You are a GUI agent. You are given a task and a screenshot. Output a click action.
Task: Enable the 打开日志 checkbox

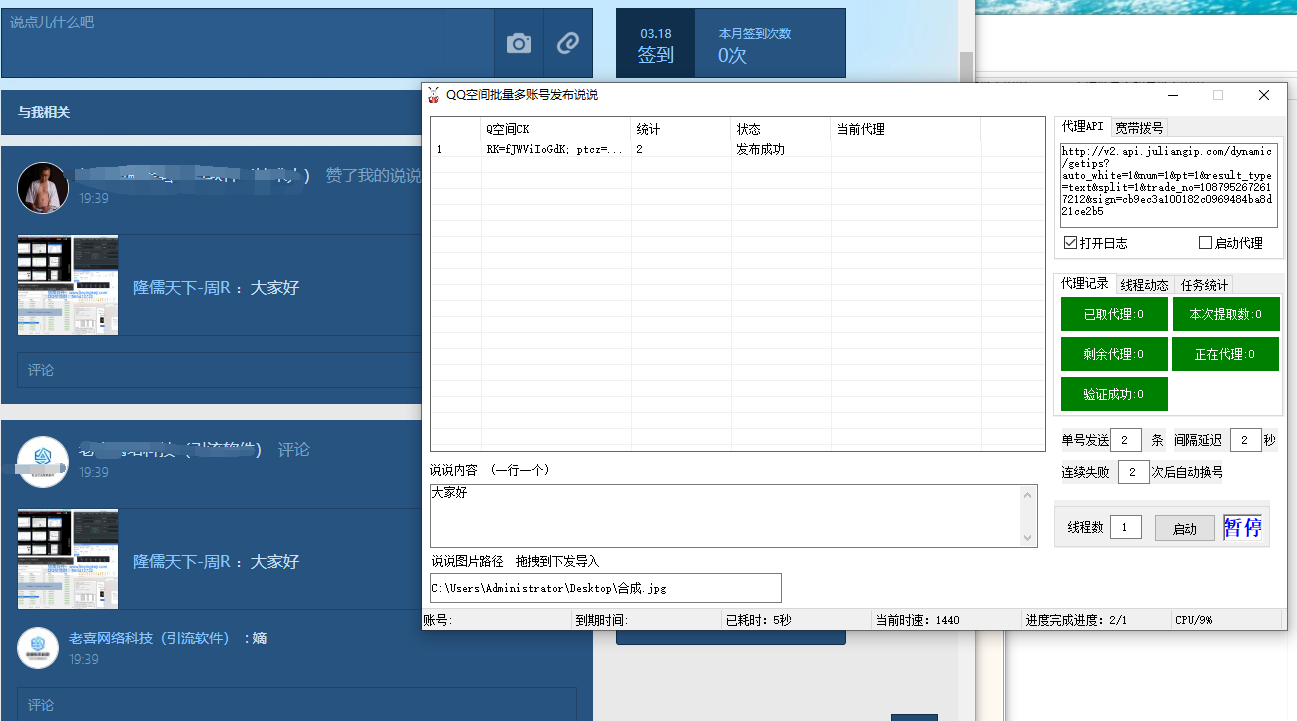[1070, 243]
